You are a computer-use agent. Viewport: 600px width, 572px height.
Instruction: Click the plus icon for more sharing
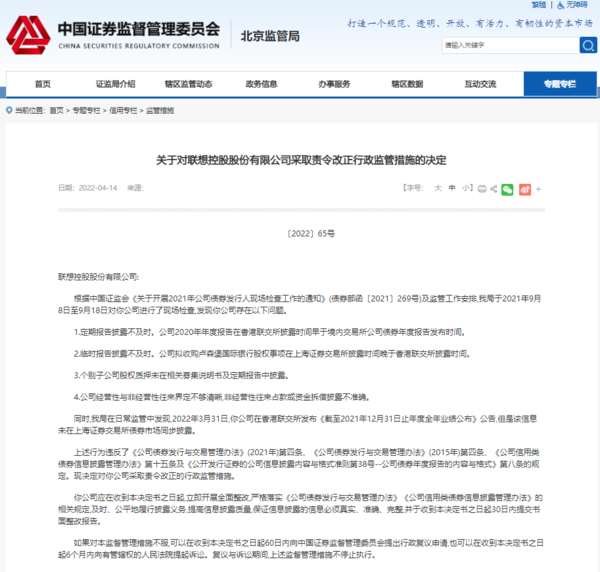point(538,188)
